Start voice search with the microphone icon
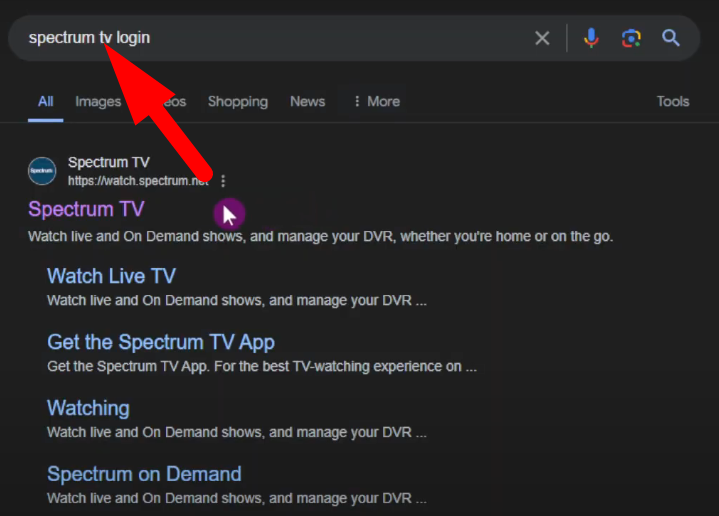 click(x=591, y=38)
